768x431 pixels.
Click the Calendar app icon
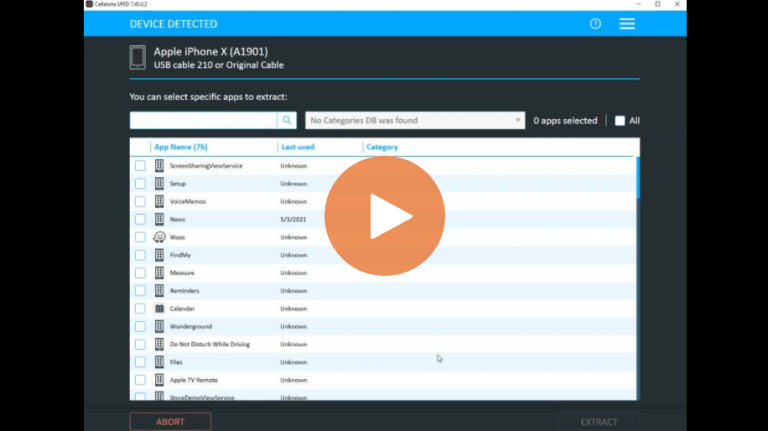point(159,309)
